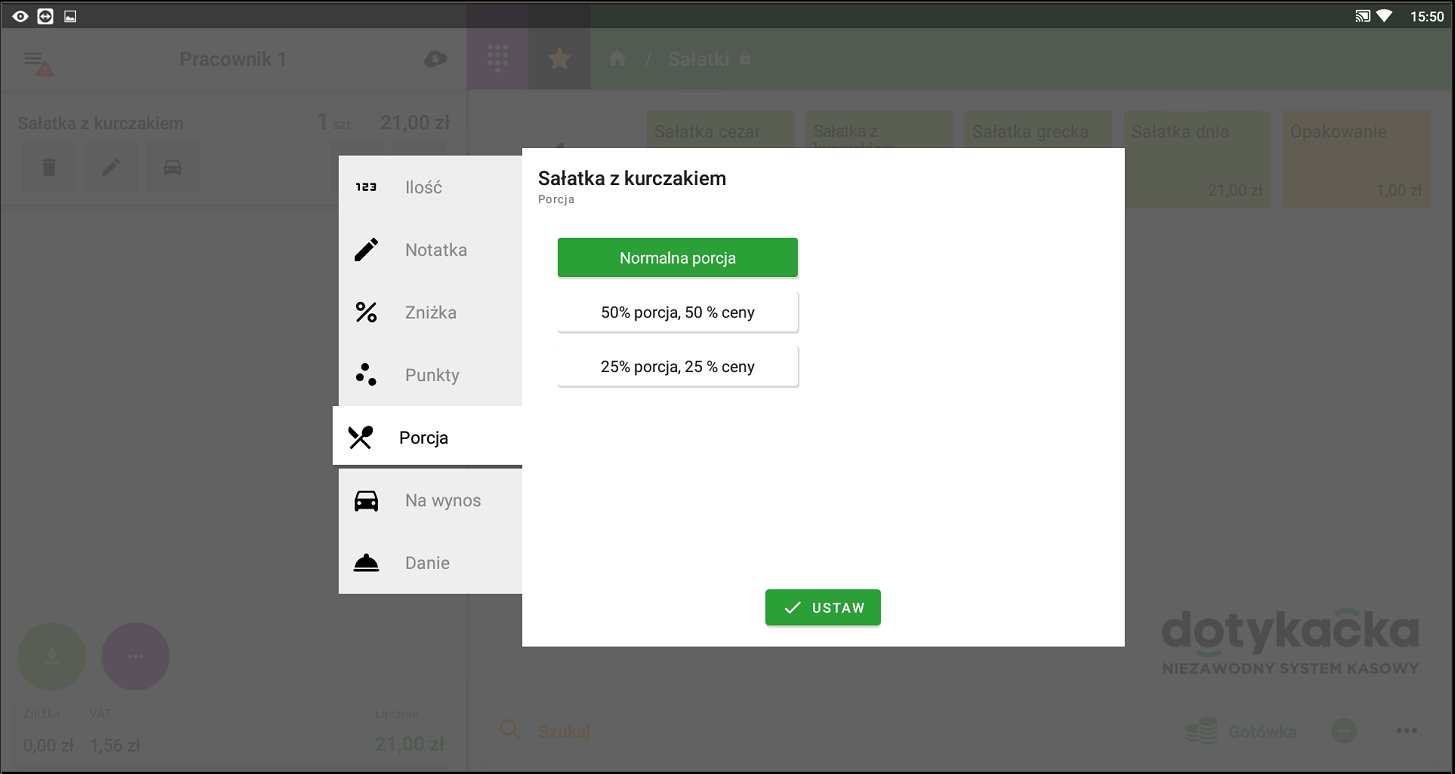Image resolution: width=1455 pixels, height=774 pixels.
Task: Select the Sałatka dnia product tile
Action: (x=1196, y=160)
